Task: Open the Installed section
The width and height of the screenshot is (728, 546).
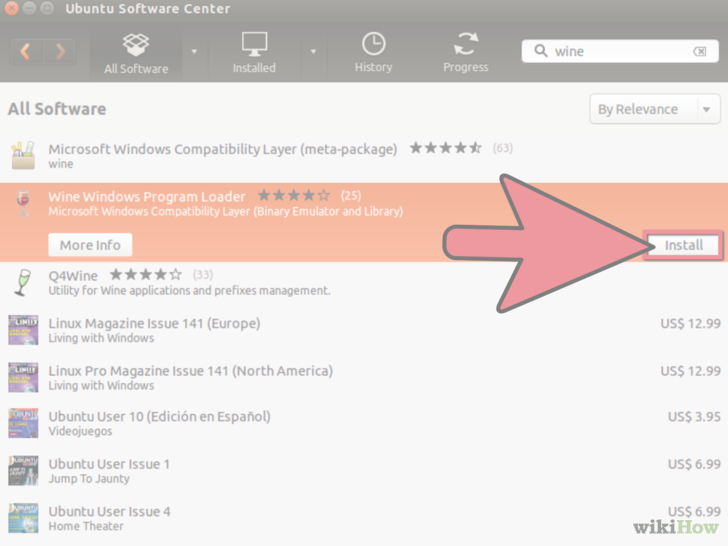Action: click(x=254, y=53)
